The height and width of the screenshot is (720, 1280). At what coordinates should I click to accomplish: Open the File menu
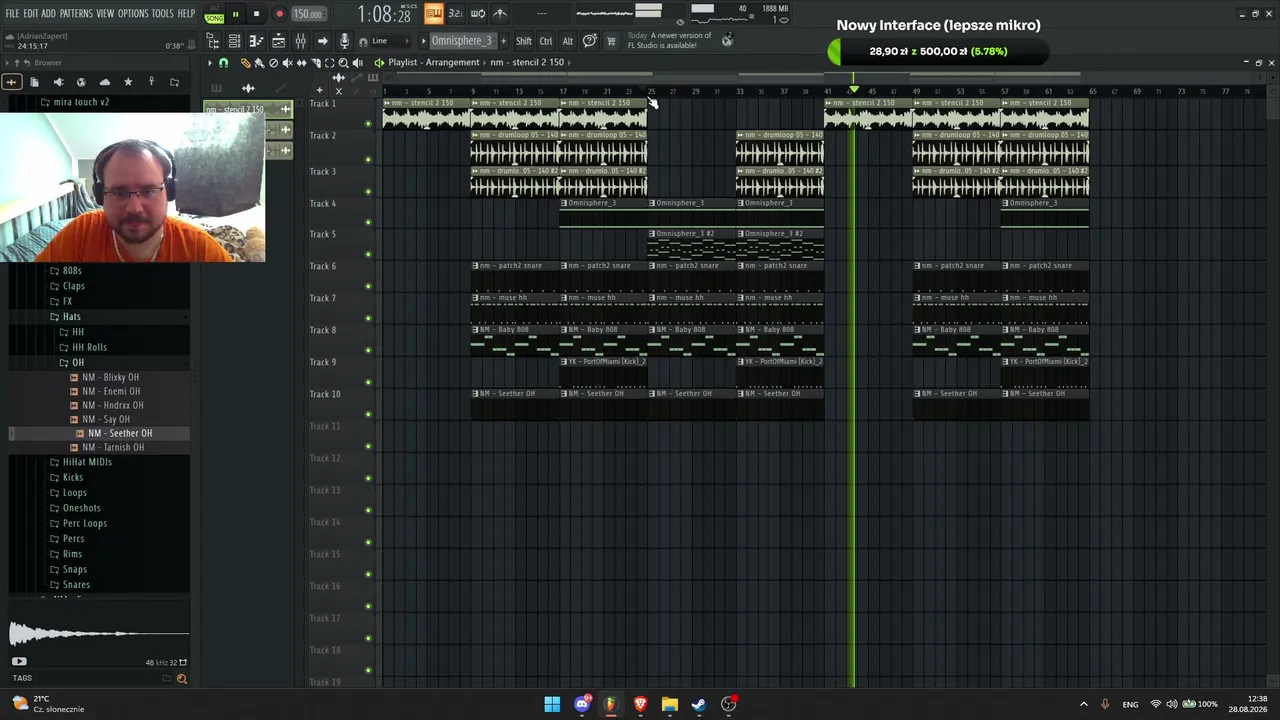(13, 14)
